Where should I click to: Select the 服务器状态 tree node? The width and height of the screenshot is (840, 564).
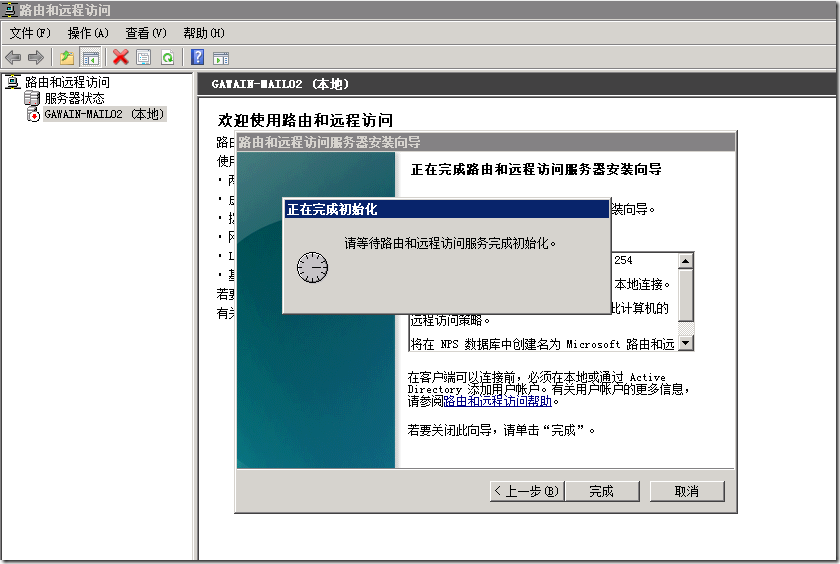(74, 98)
